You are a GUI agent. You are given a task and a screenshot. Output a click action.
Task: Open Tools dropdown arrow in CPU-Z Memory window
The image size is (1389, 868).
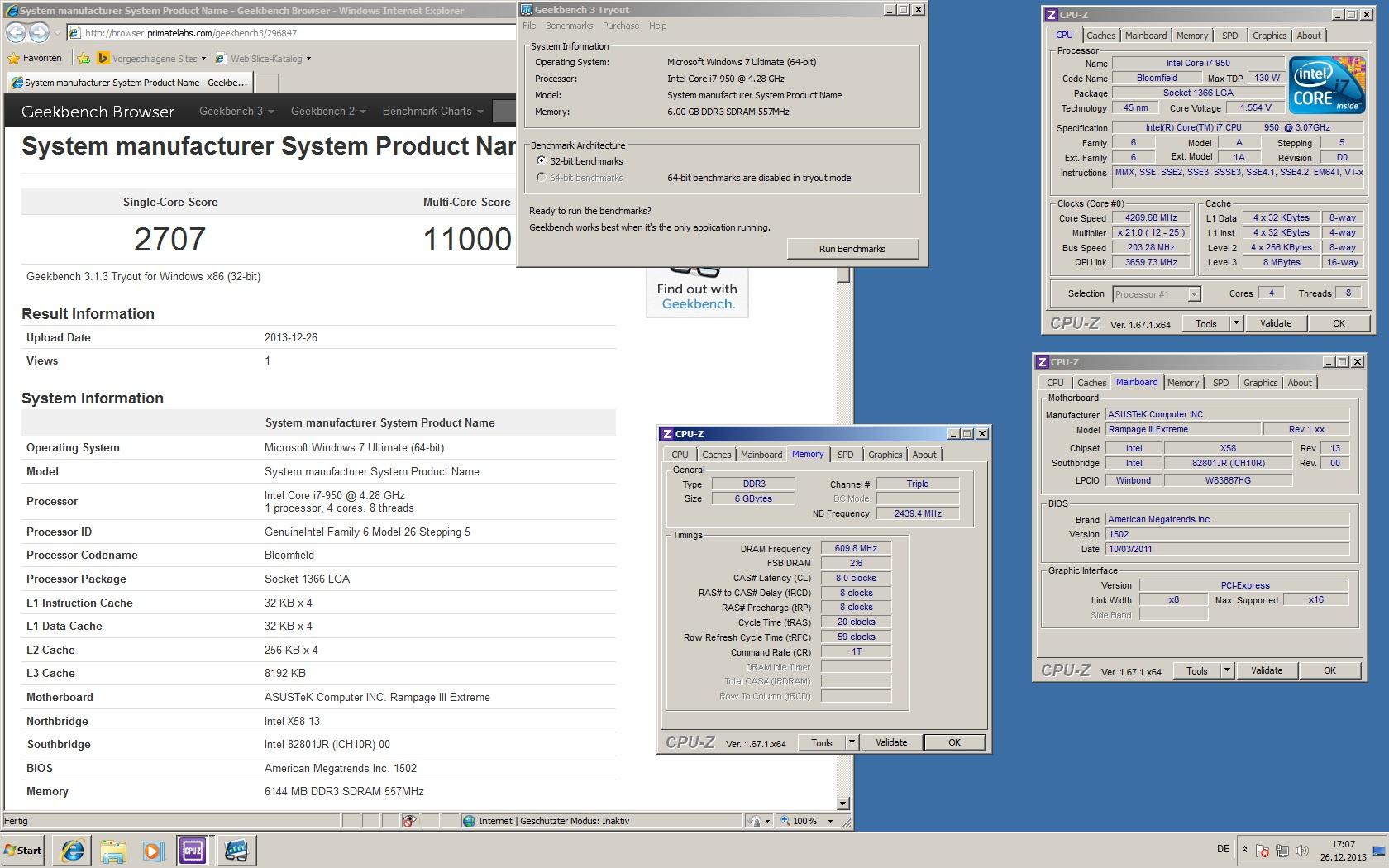pos(852,742)
